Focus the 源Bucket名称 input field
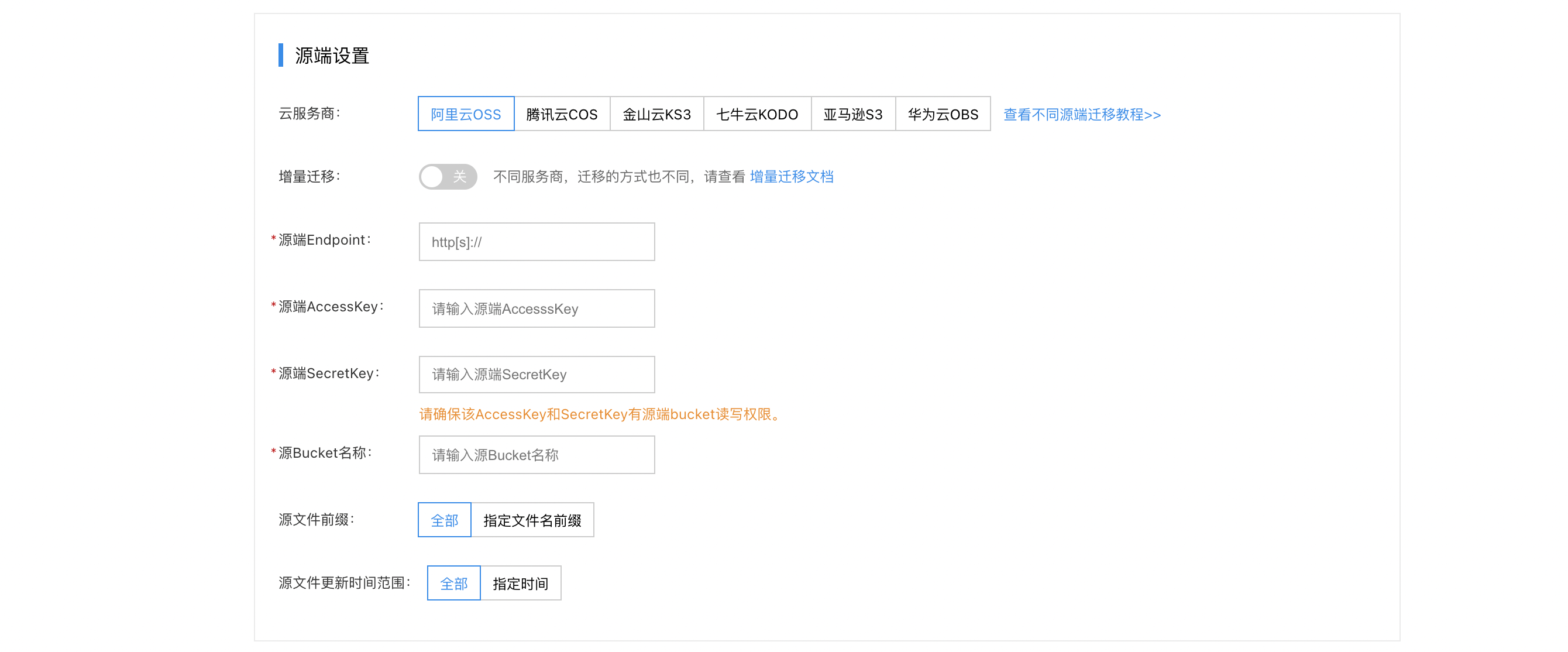Image resolution: width=1568 pixels, height=652 pixels. coord(537,455)
